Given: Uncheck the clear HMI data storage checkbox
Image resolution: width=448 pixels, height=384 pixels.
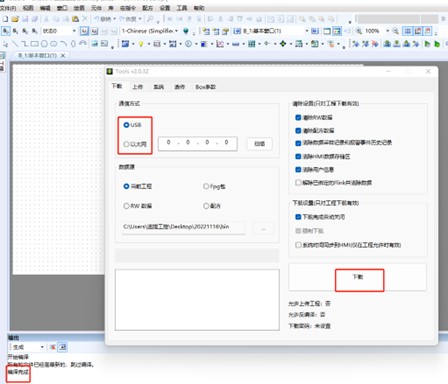Looking at the screenshot, I should tap(298, 156).
